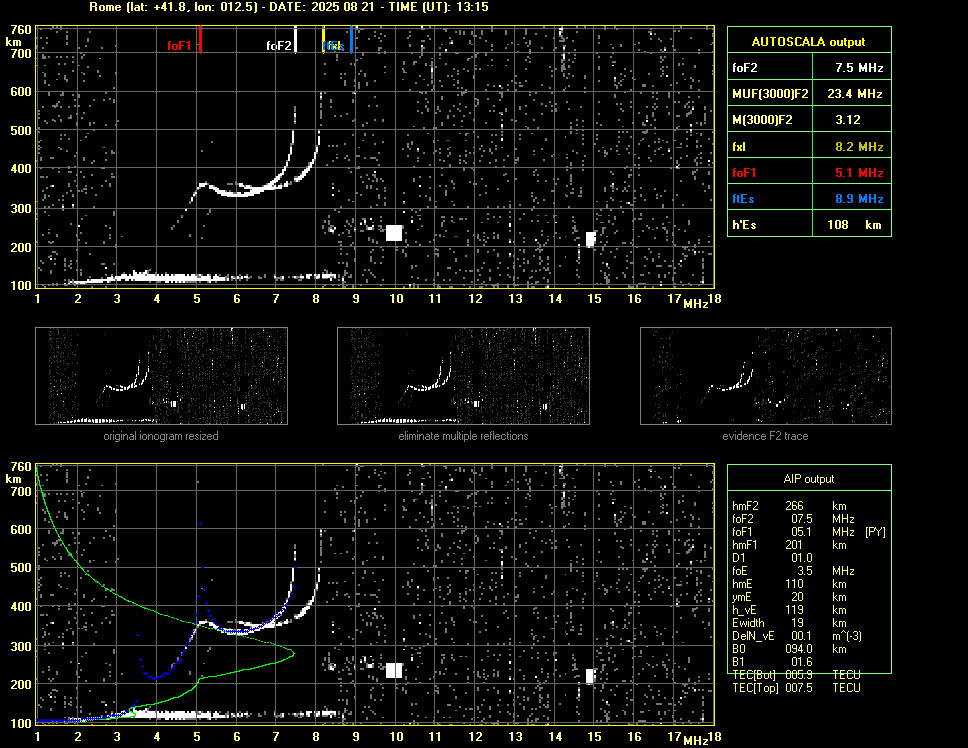
Task: Select the 'eliminate multiple reflections' thumbnail
Action: 463,376
